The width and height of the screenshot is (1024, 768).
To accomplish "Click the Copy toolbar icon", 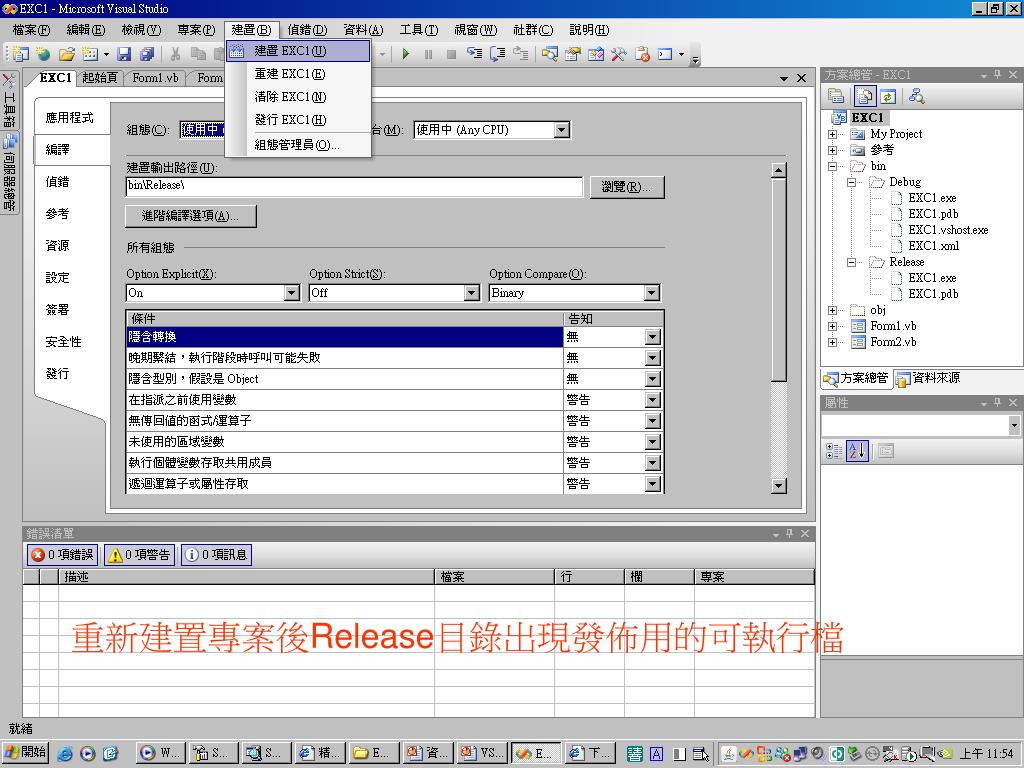I will coord(198,54).
